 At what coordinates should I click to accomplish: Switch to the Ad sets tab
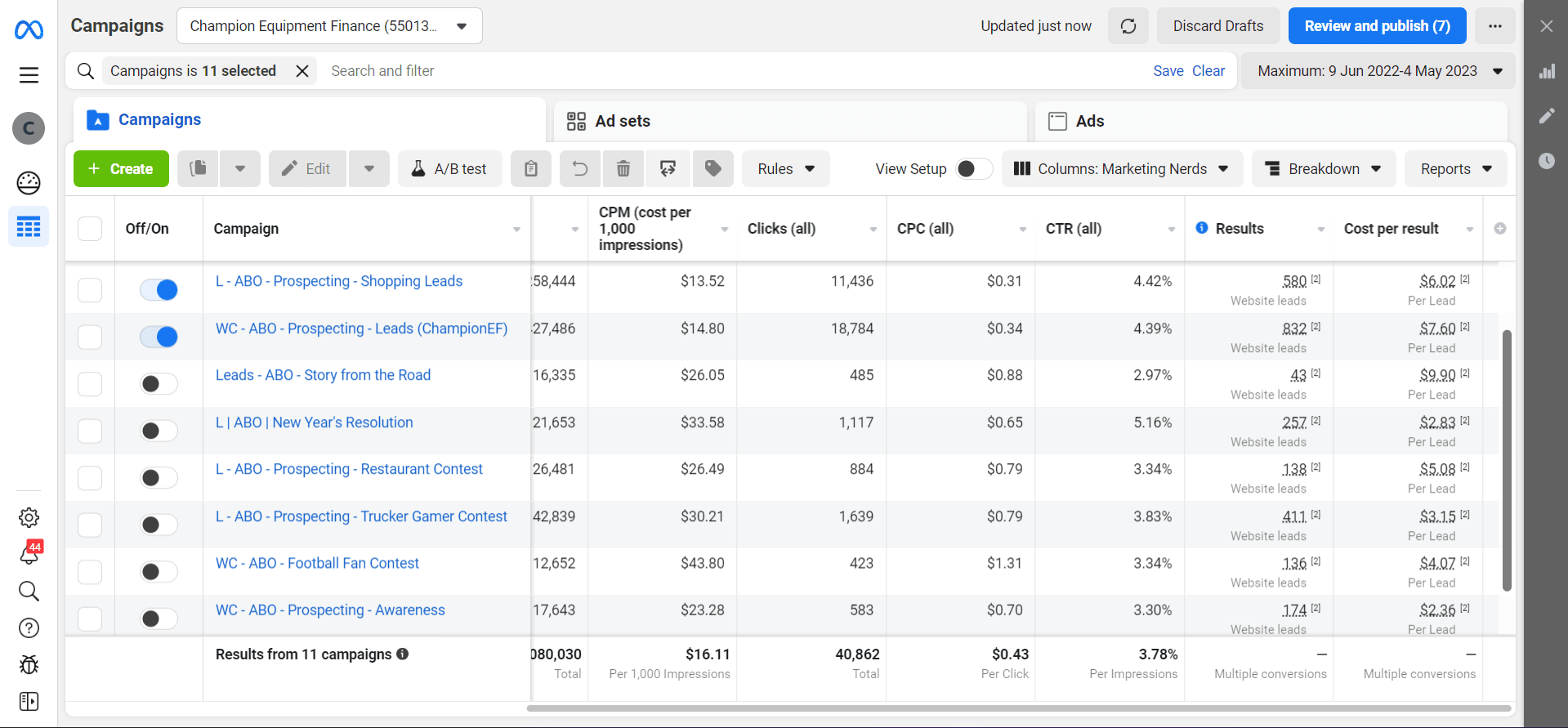[789, 121]
